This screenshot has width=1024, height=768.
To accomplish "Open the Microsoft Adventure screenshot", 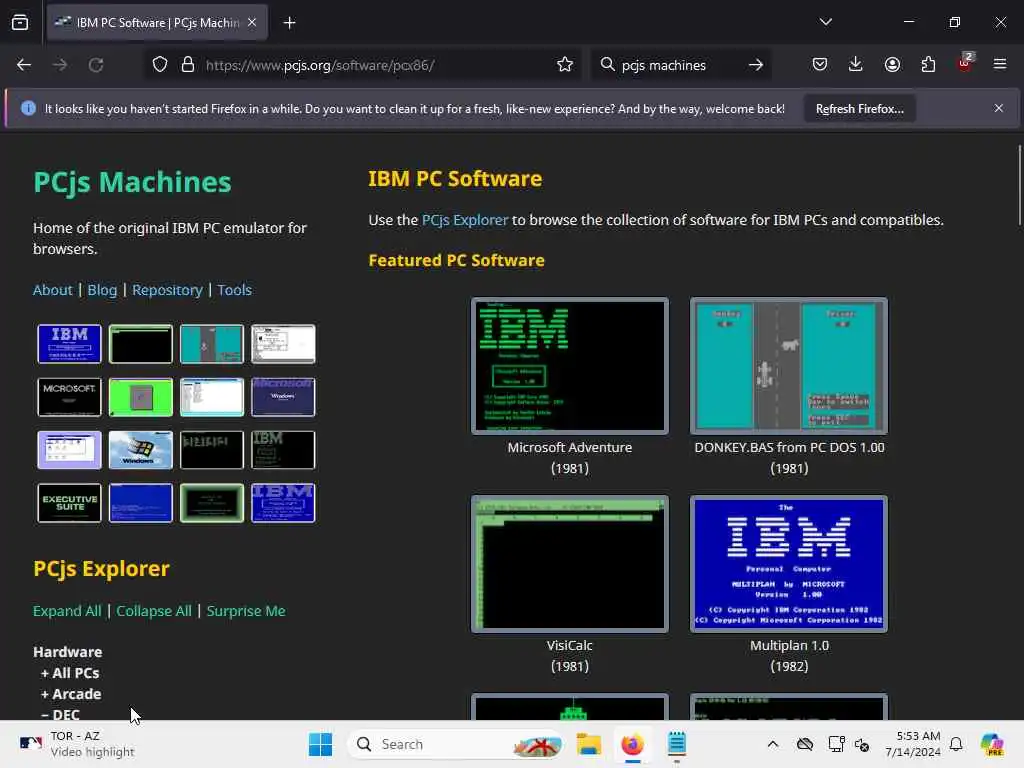I will 569,366.
